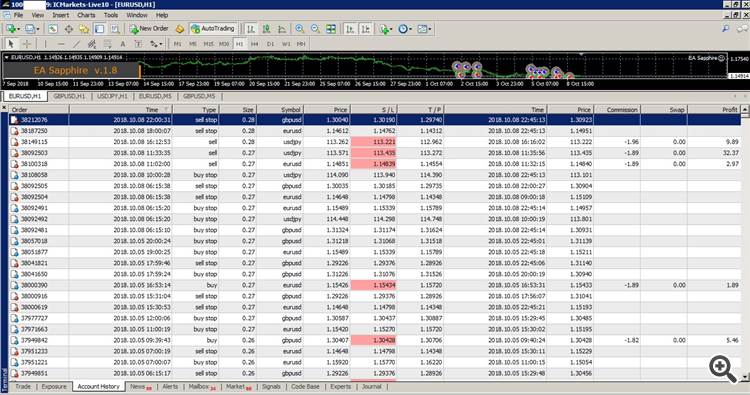750x395 pixels.
Task: Open the search magnifier at top right
Action: pos(726,29)
